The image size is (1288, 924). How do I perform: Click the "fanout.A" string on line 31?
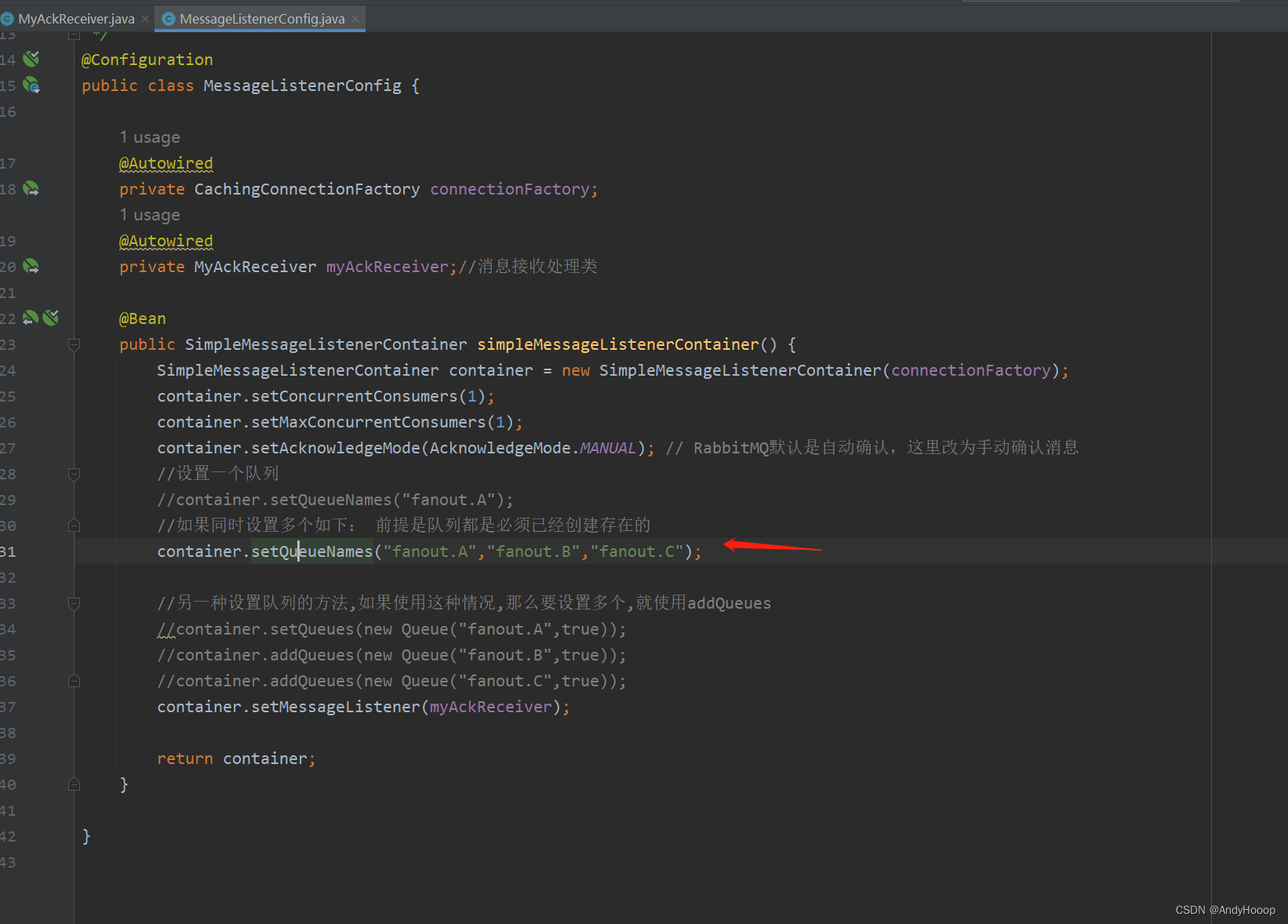(430, 551)
